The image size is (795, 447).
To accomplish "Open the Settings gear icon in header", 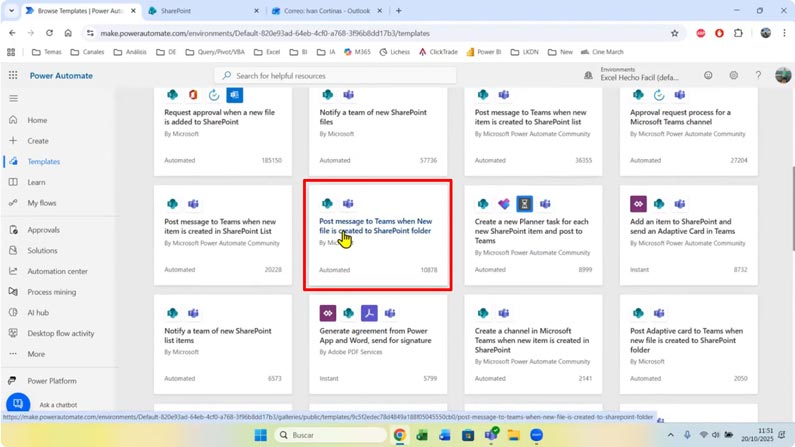I will [733, 76].
